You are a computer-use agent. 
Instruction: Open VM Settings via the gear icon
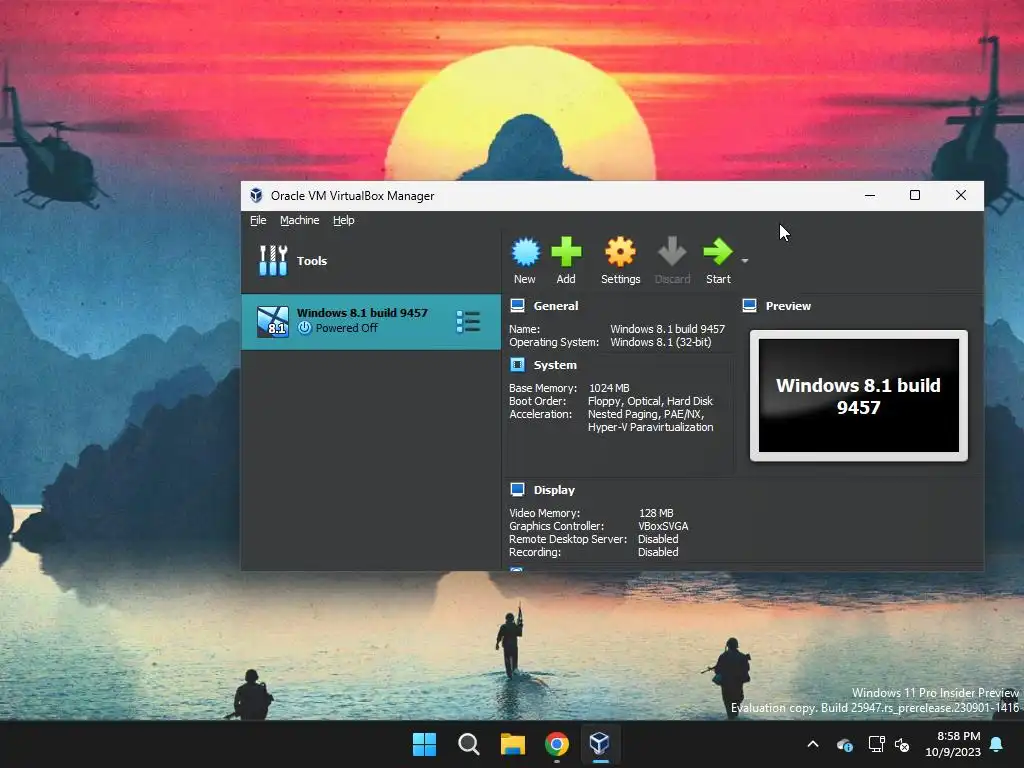[620, 252]
